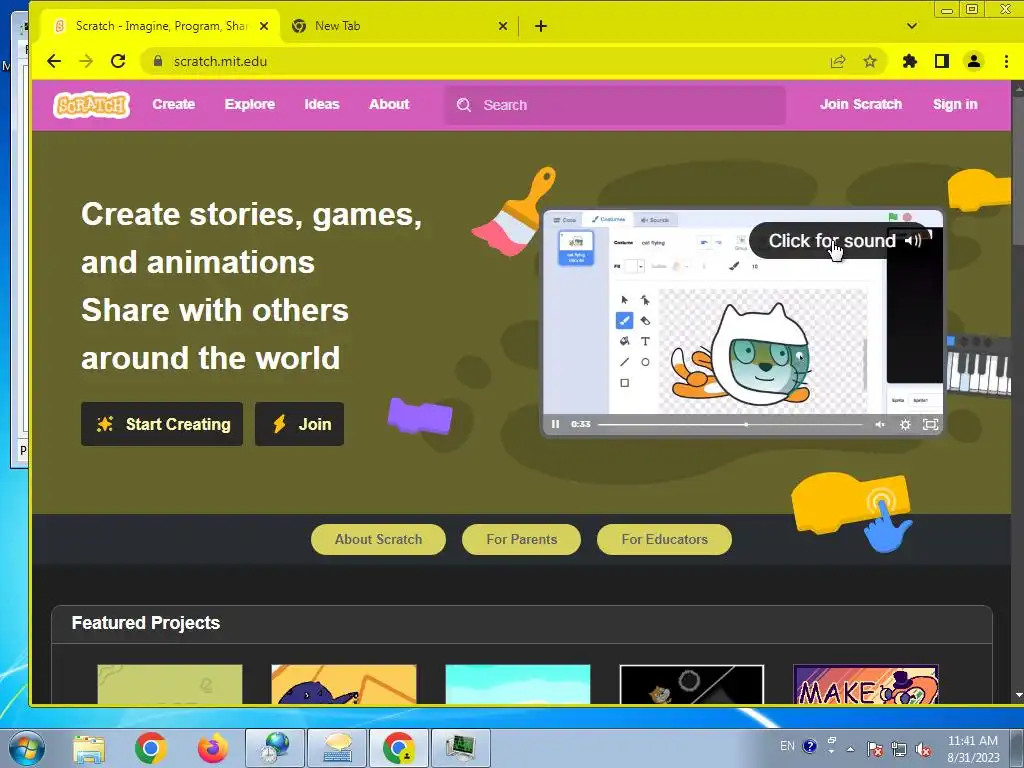The width and height of the screenshot is (1024, 768).
Task: Toggle the browser side panel icon
Action: (942, 61)
